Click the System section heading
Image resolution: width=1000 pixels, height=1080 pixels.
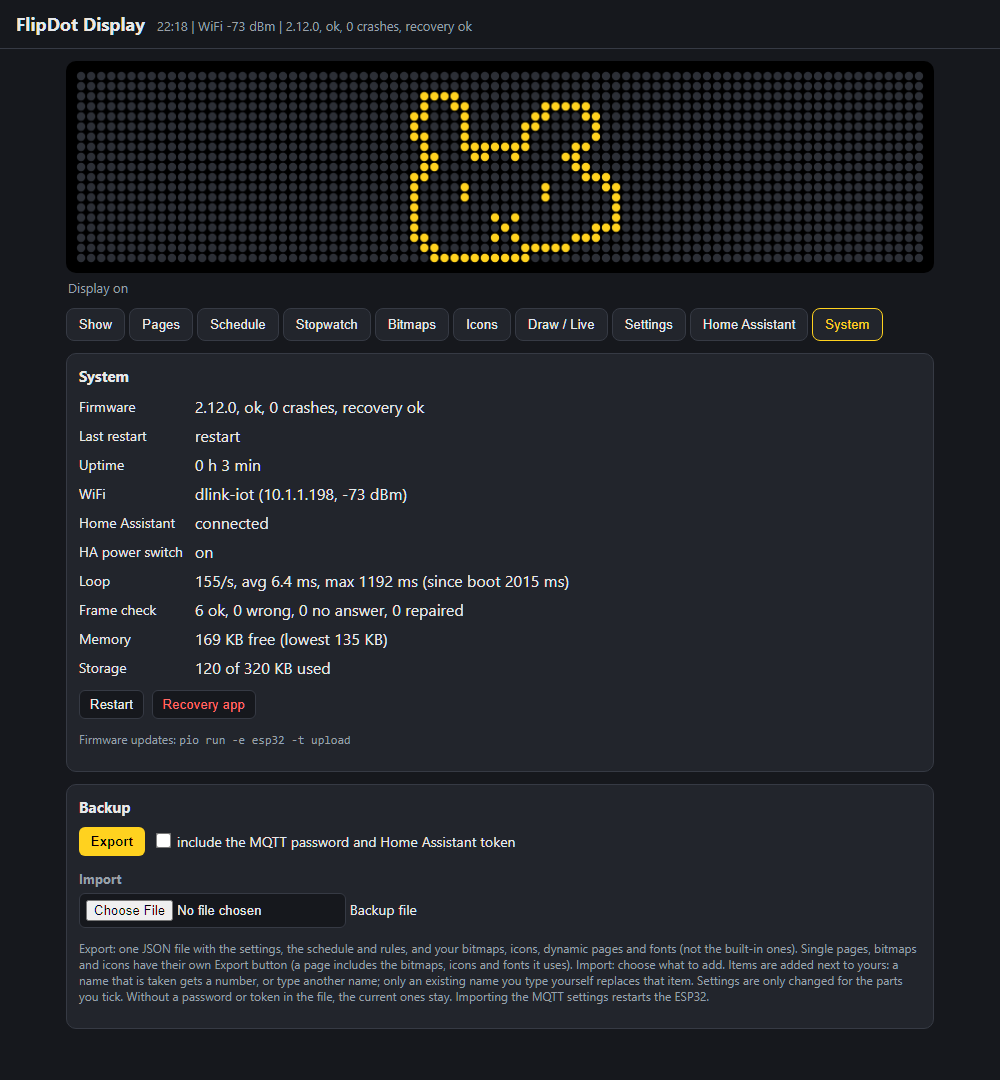pyautogui.click(x=104, y=377)
